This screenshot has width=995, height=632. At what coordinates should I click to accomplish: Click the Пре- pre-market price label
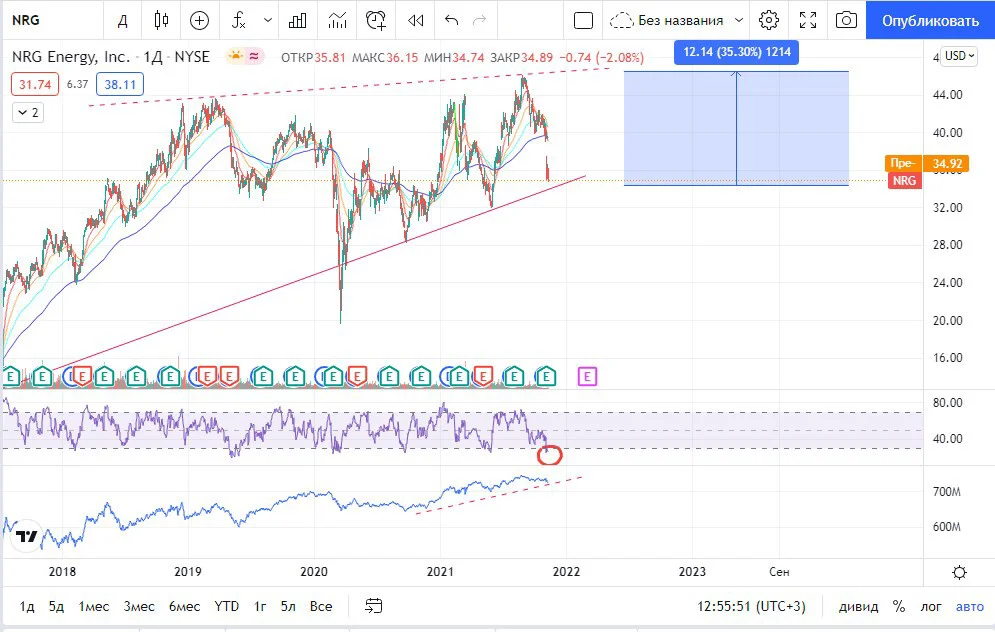[903, 163]
